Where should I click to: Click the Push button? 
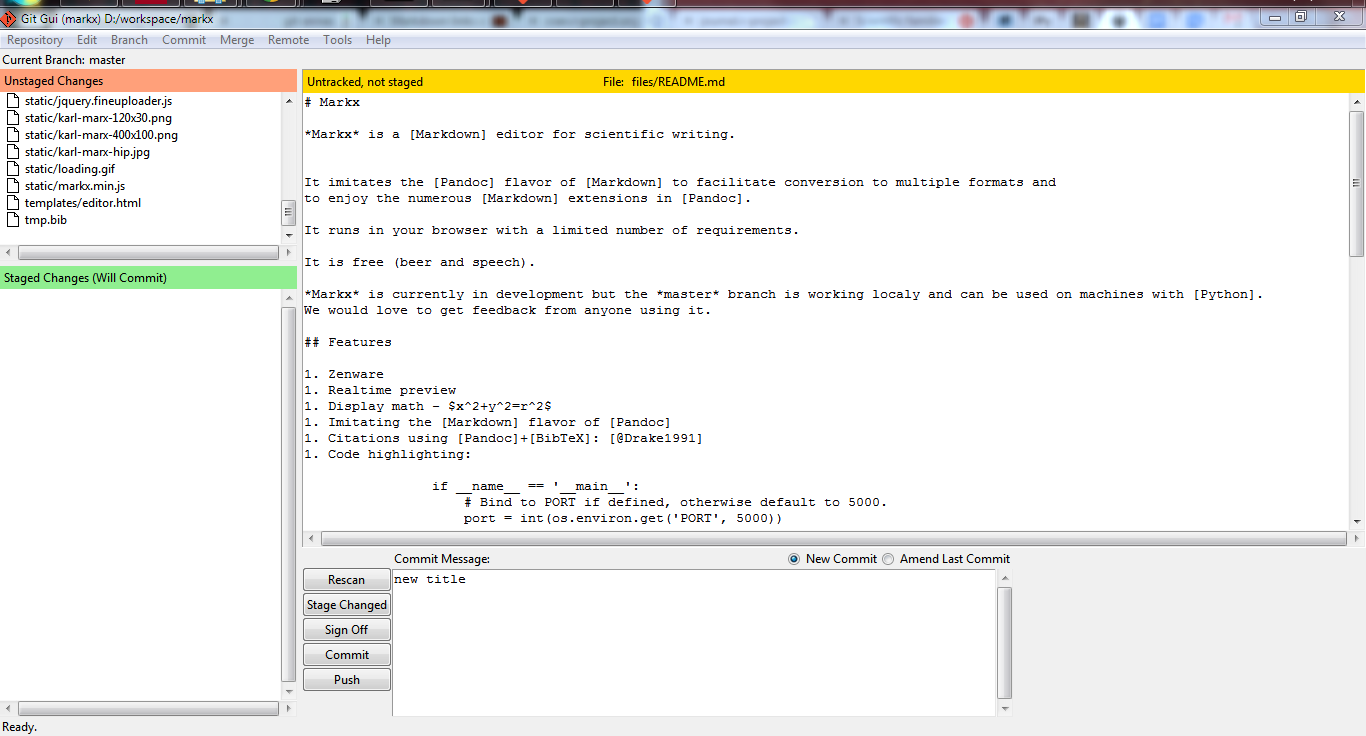[347, 680]
